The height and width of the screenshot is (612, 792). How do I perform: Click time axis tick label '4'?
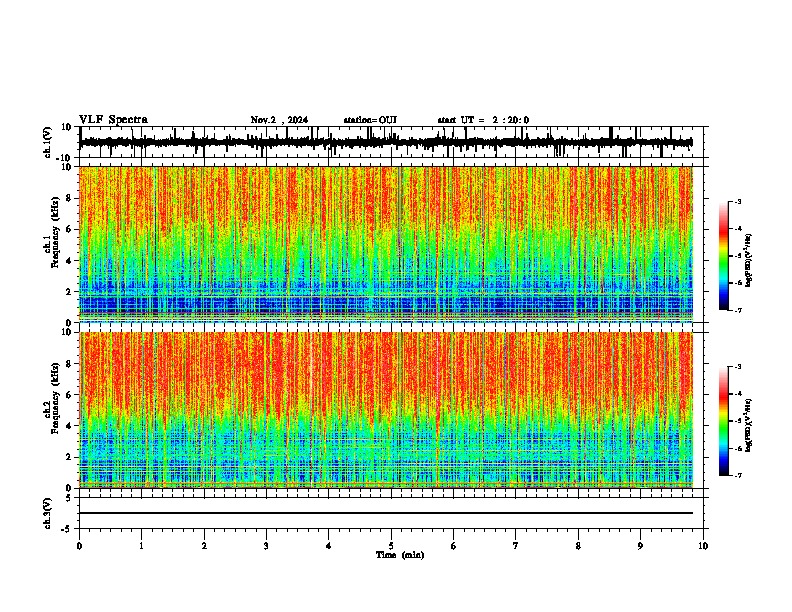tap(329, 546)
